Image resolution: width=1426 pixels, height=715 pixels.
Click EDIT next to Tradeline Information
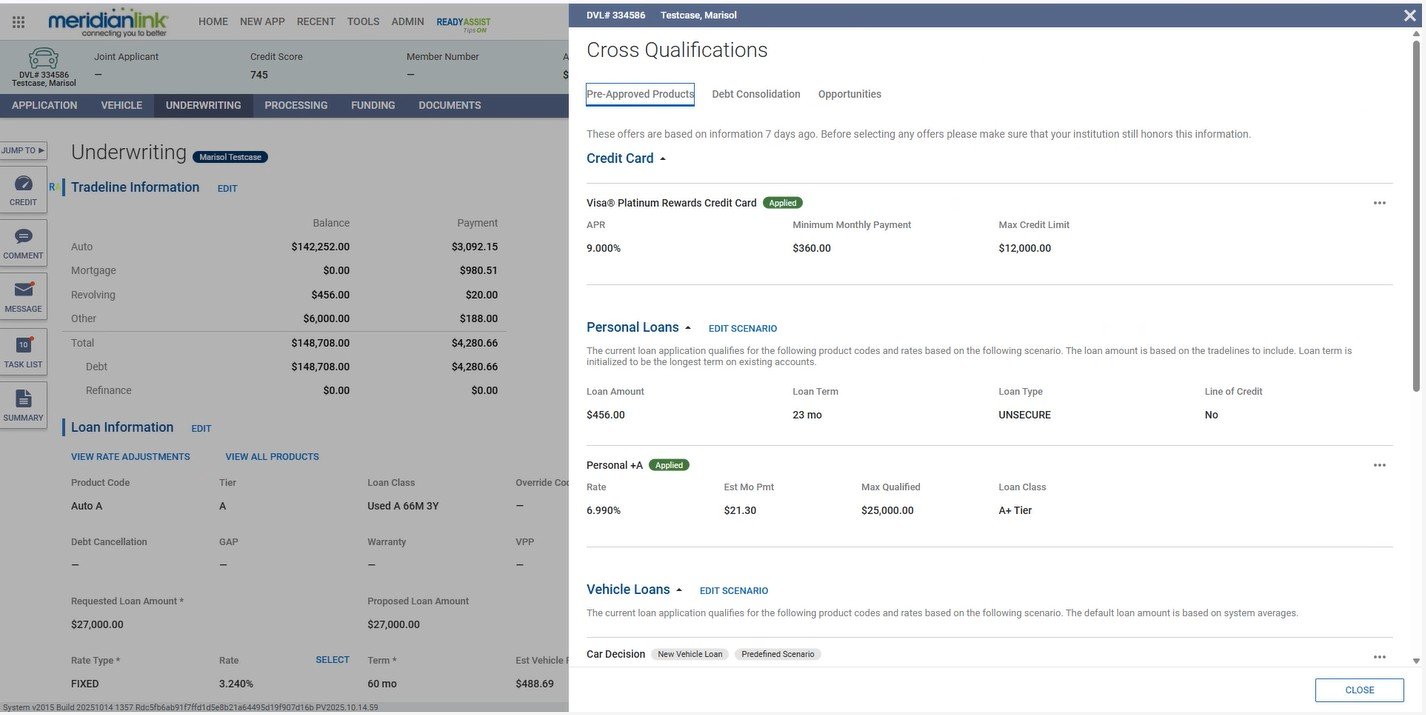[227, 188]
